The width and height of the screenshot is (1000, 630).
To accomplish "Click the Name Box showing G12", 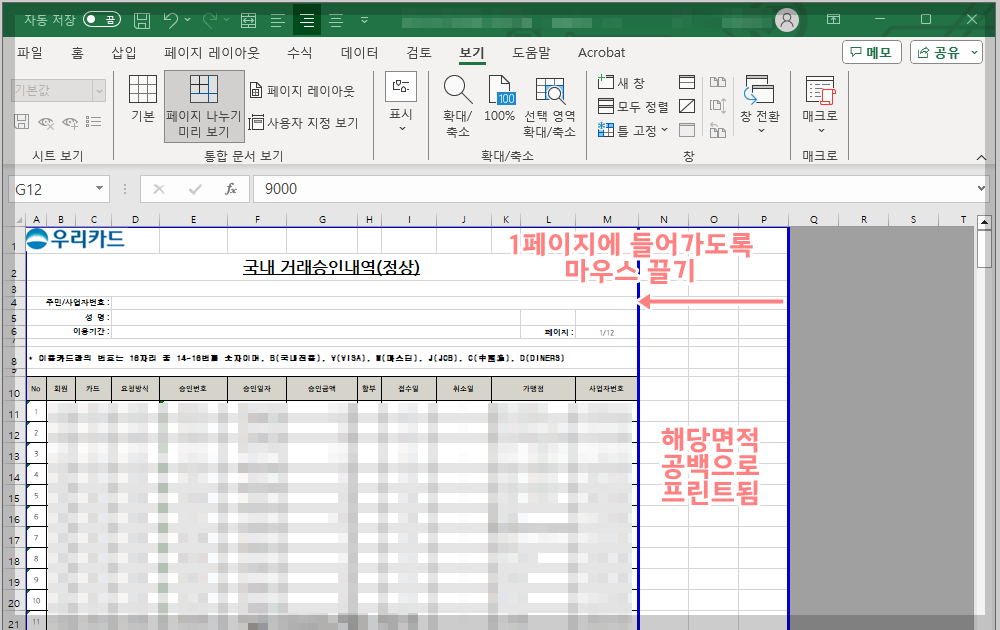I will tap(50, 188).
